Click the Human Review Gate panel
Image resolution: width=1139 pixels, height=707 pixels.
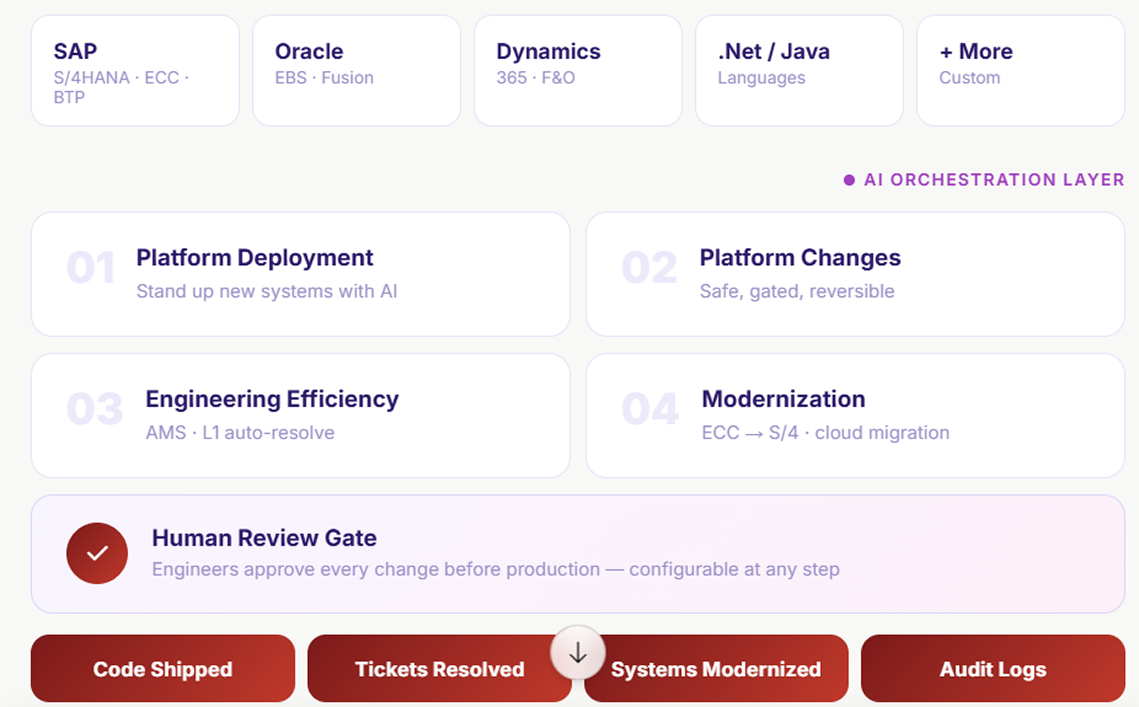click(578, 554)
